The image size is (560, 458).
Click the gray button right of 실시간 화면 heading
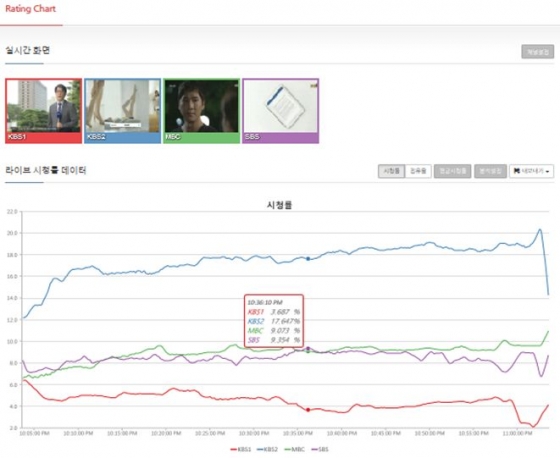tap(538, 52)
